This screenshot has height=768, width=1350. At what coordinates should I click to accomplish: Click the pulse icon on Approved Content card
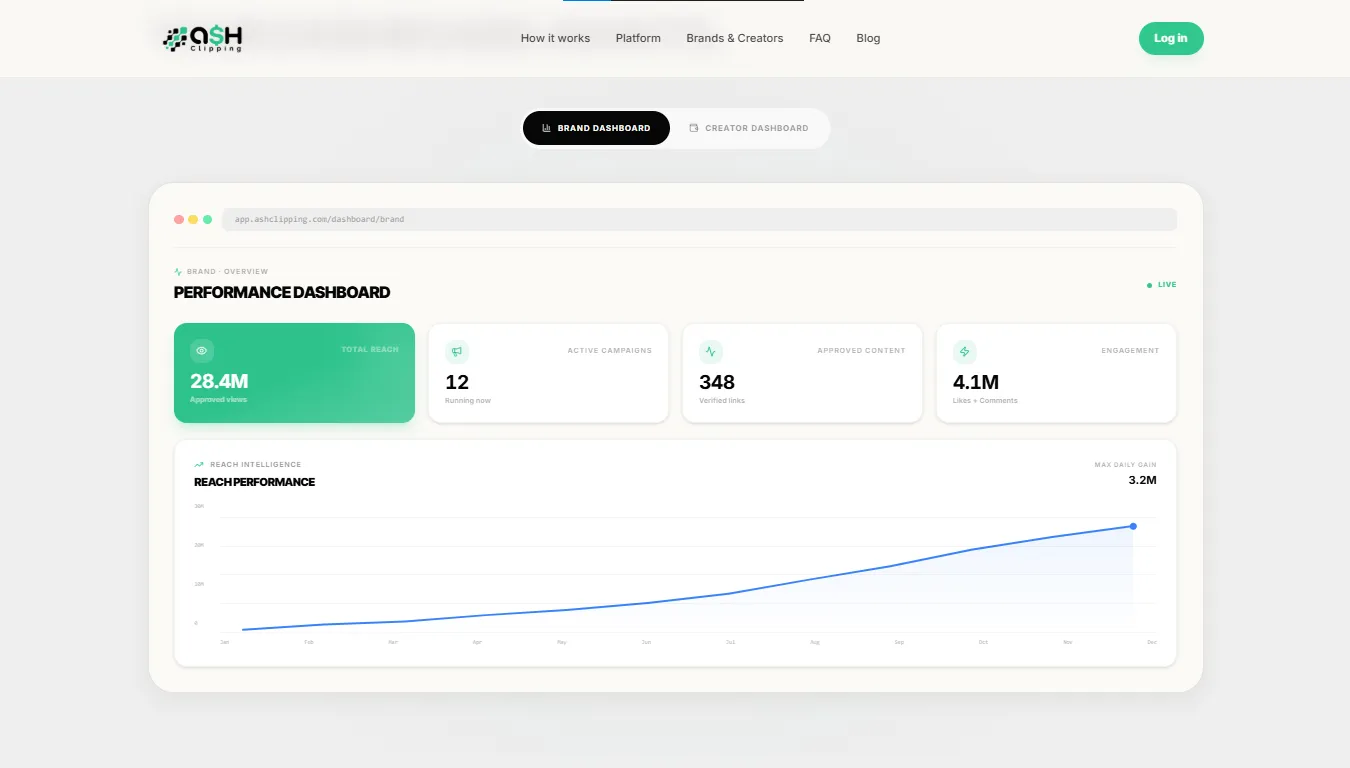tap(711, 351)
